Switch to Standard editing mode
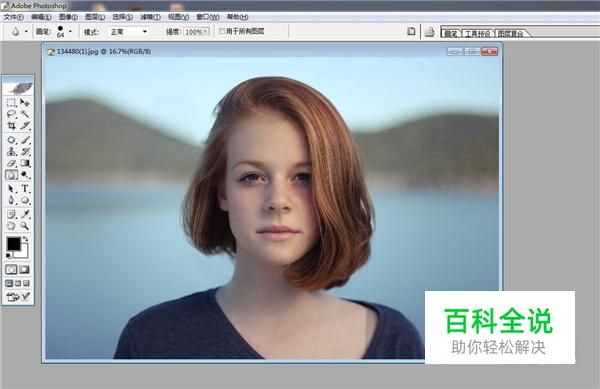This screenshot has width=600, height=389. point(11,270)
